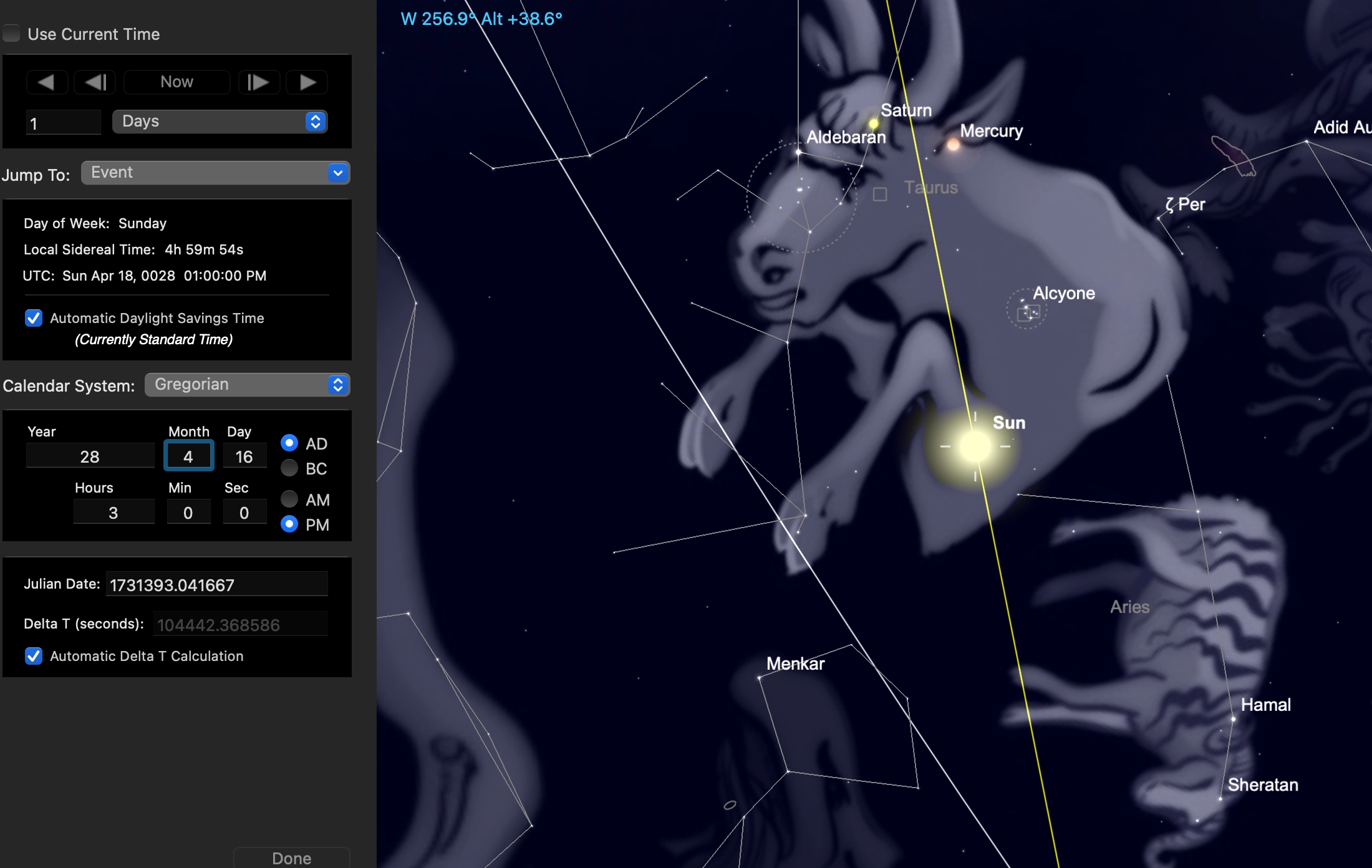Click the run time backward arrow
This screenshot has height=868, width=1372.
[46, 82]
